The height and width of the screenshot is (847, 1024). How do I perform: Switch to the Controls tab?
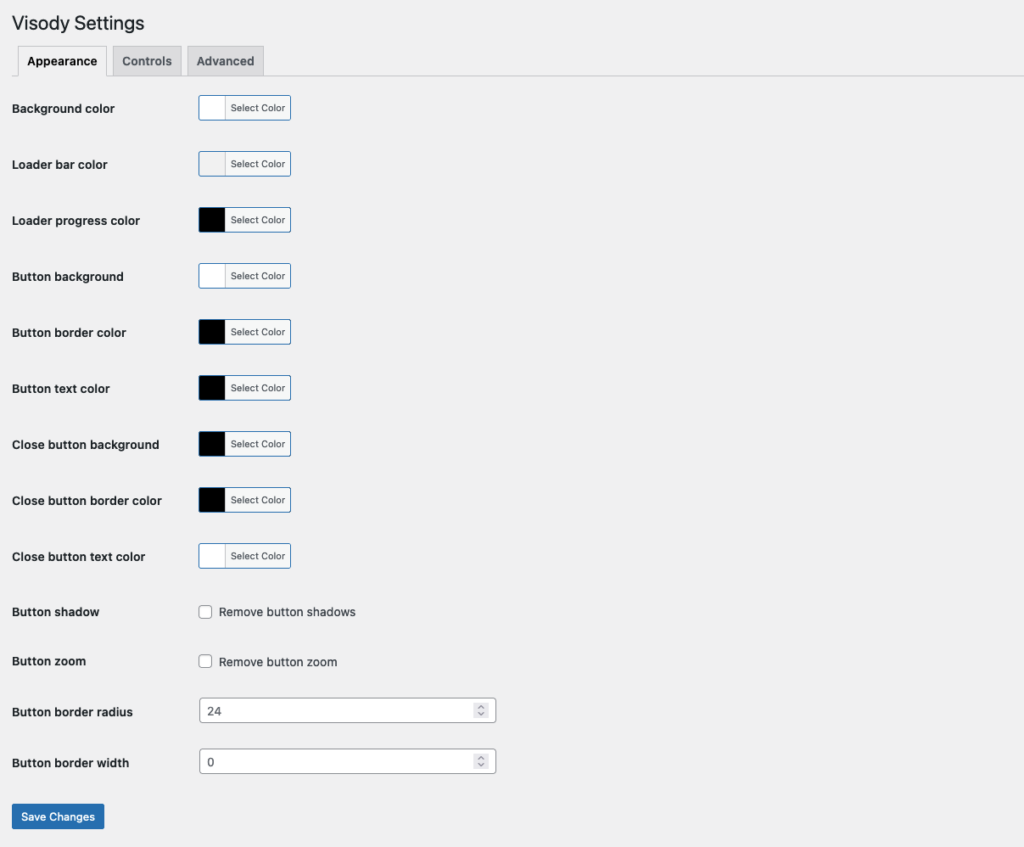coord(147,61)
